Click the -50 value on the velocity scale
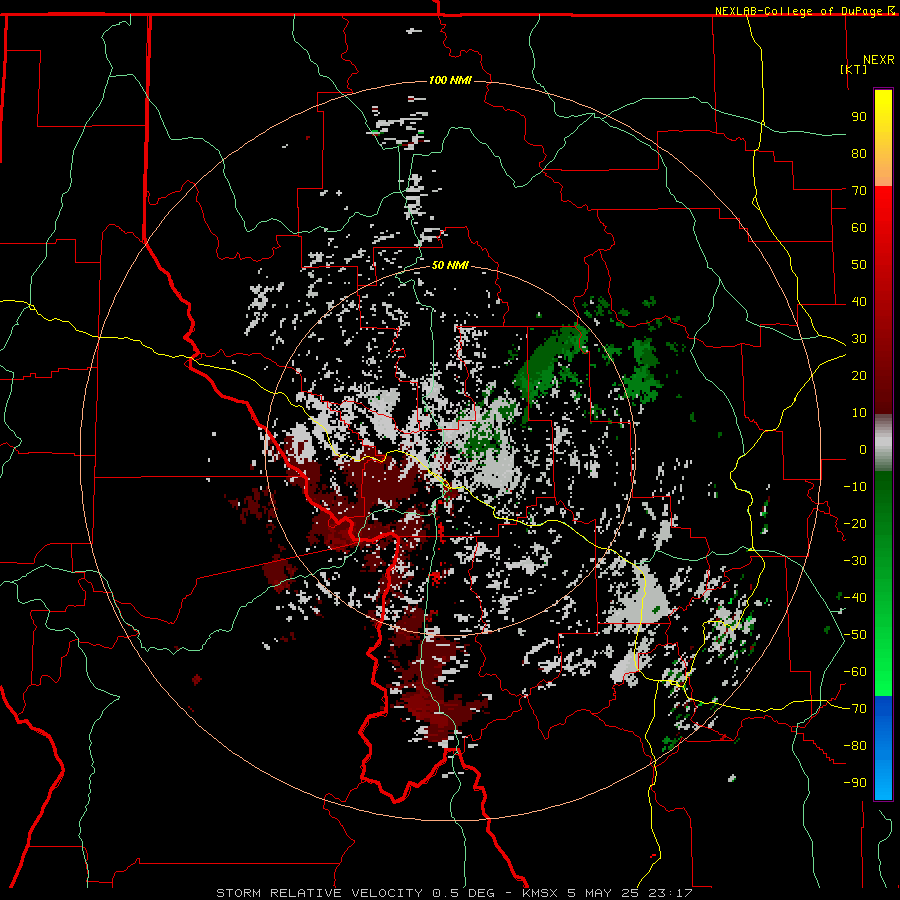 855,635
